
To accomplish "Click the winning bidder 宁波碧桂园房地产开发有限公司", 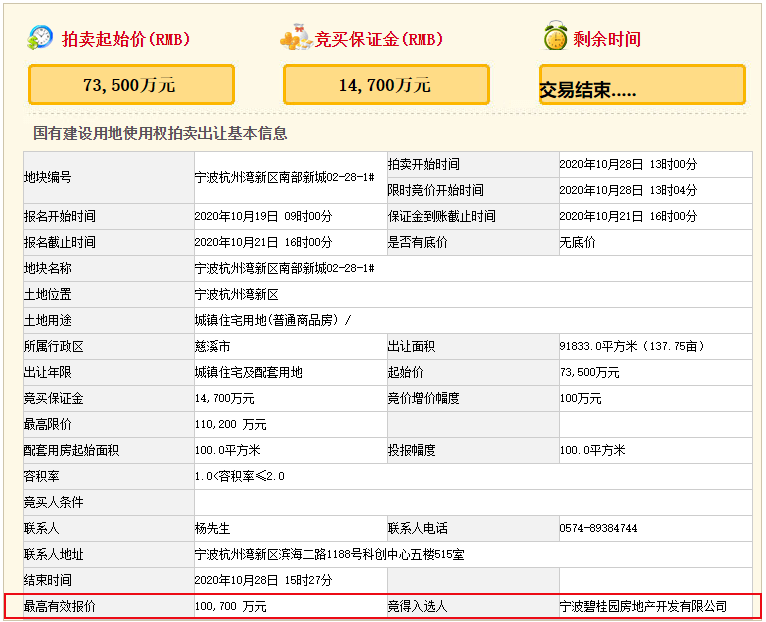I will [643, 606].
